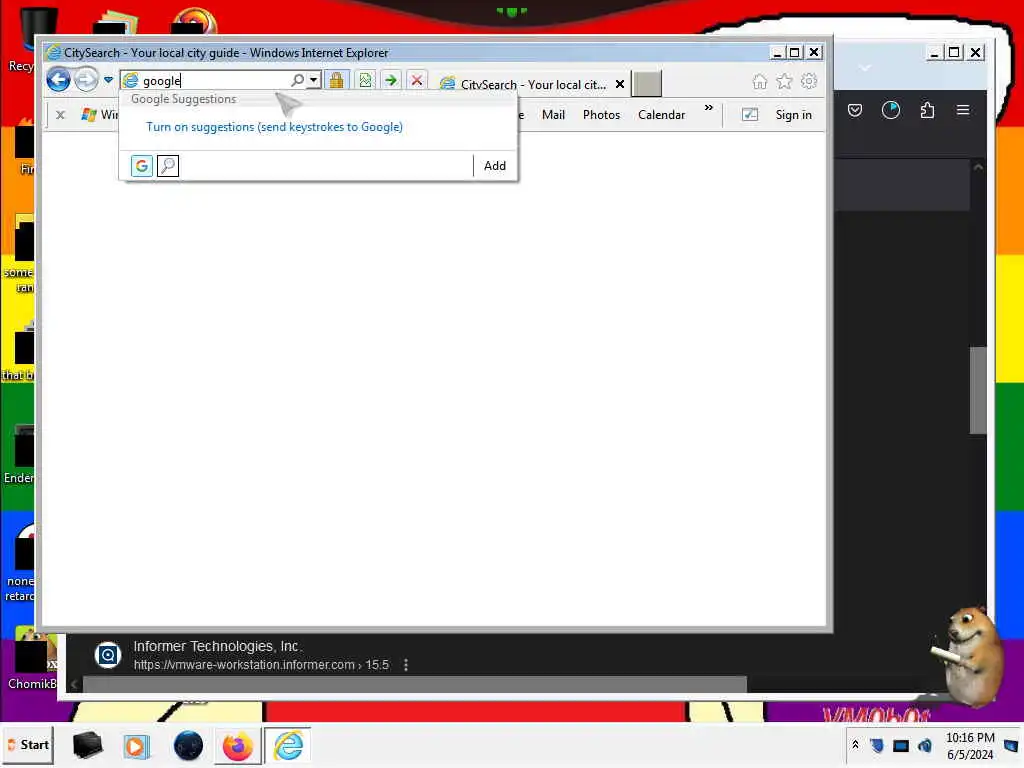Open the three-dot menu beside the Informer result
Screen dimensions: 1024x768
click(x=406, y=665)
